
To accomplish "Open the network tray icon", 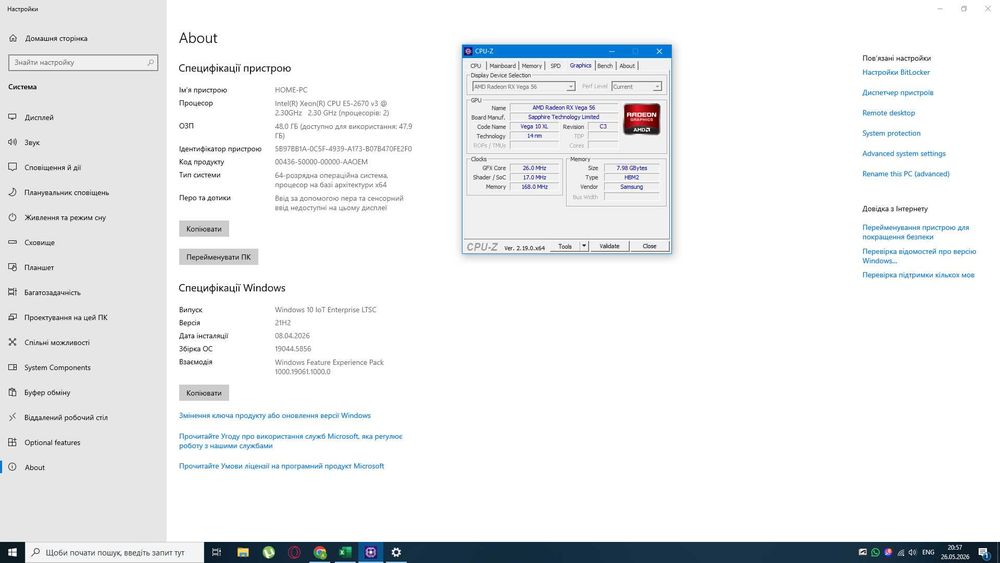I will [x=901, y=552].
